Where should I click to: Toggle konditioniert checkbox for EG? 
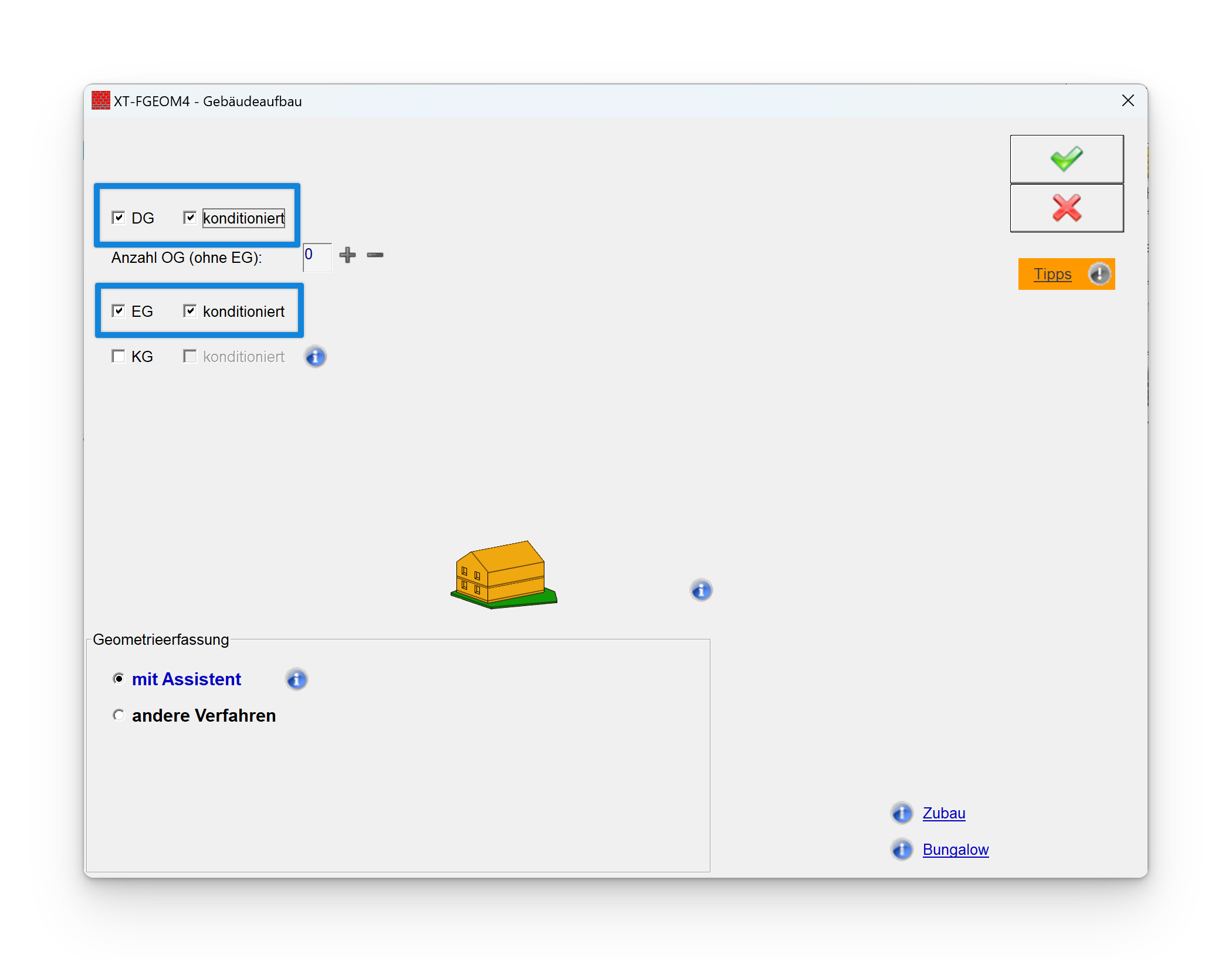point(189,311)
